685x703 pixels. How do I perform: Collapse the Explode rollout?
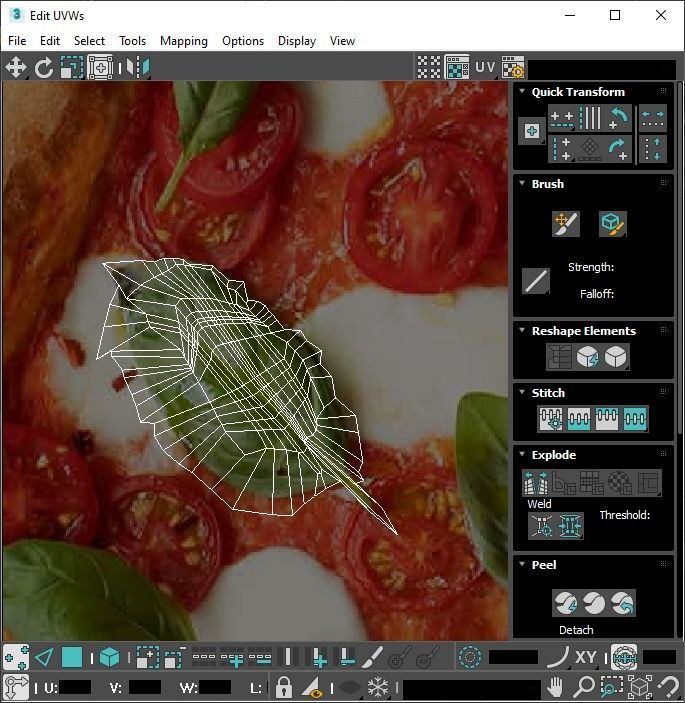point(522,454)
